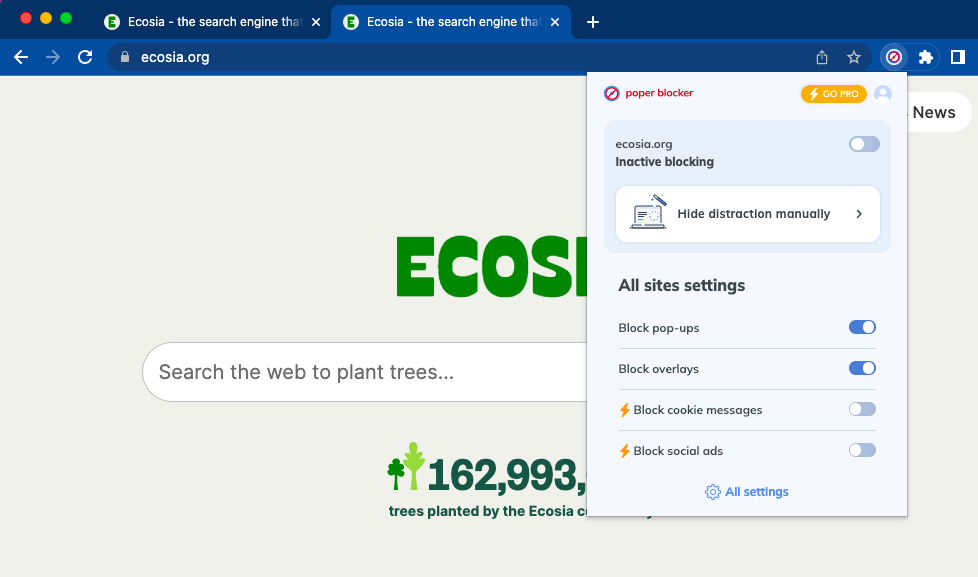Enable the Block cookie messages switch
Screen dimensions: 978x577
coord(862,409)
